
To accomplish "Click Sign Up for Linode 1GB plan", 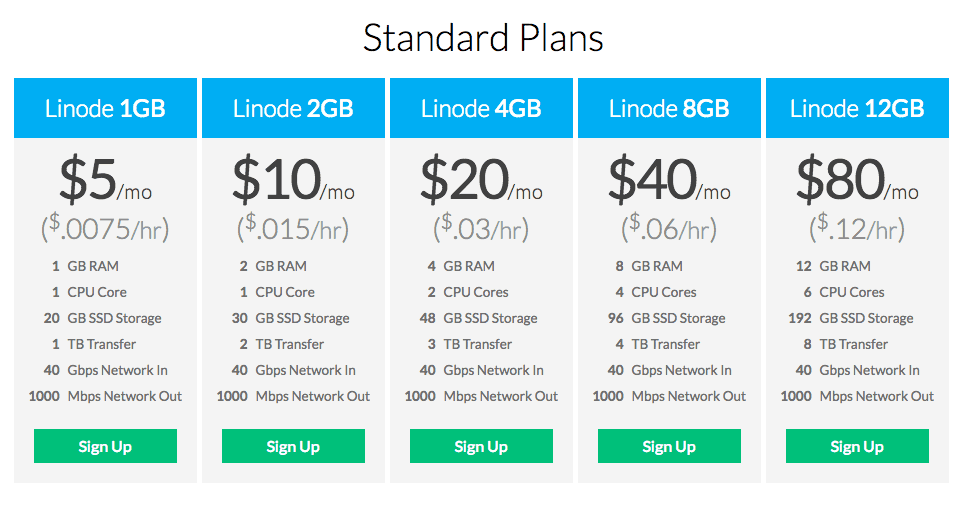I will click(x=105, y=446).
